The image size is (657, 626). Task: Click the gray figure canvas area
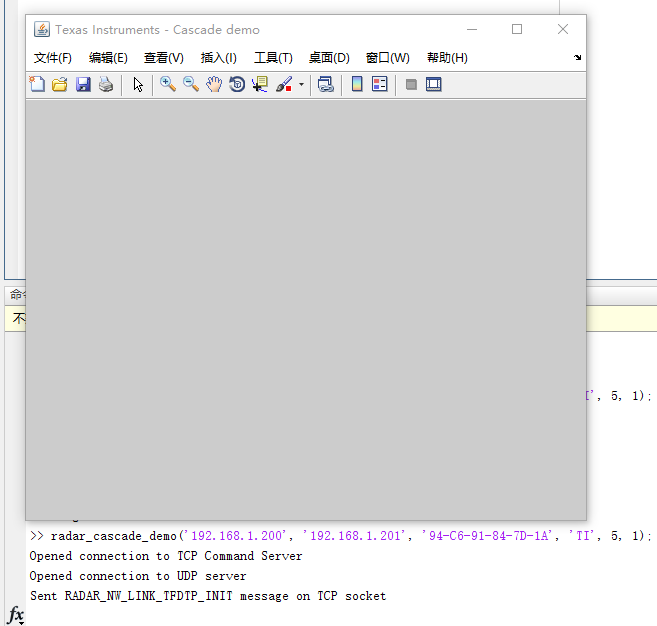pos(306,310)
